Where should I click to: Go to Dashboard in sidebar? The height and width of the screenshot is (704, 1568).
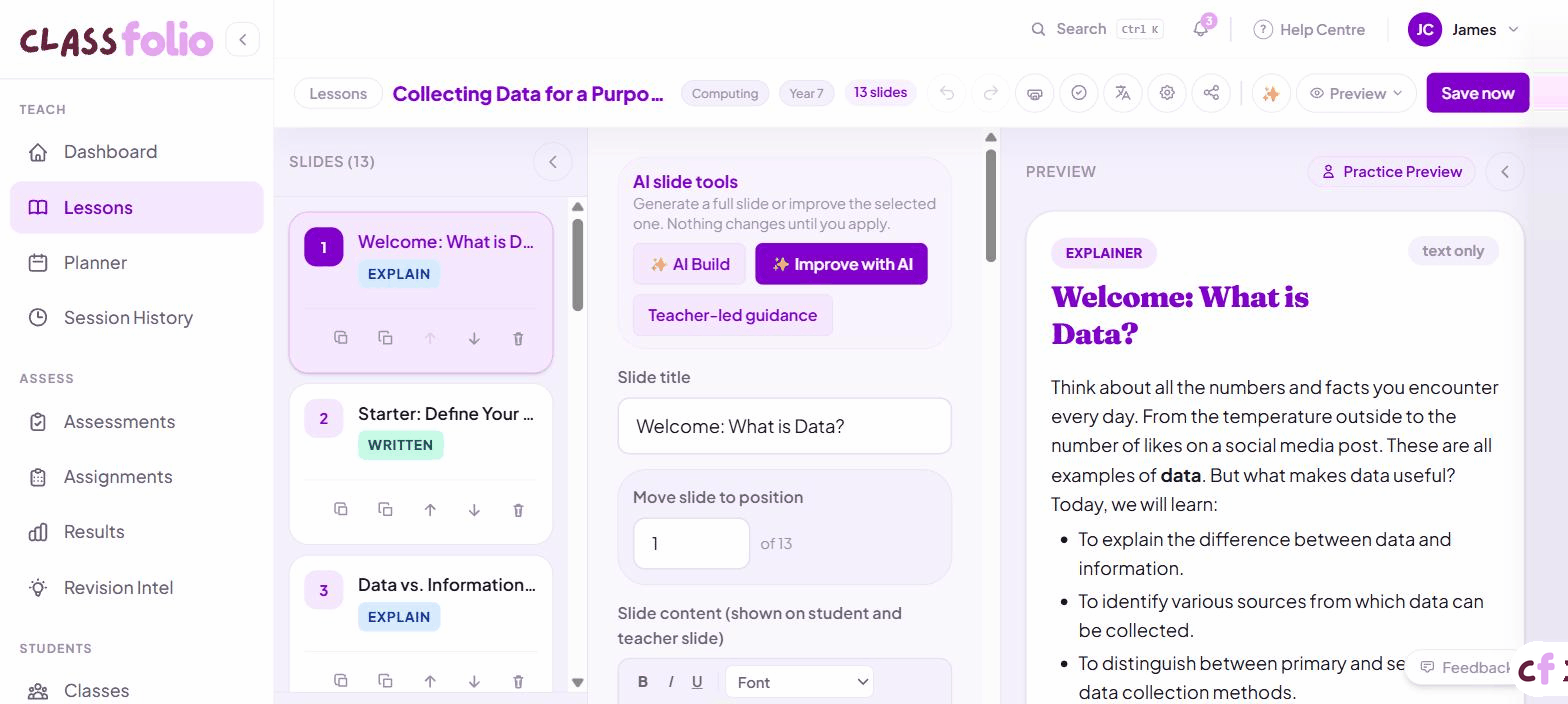tap(137, 152)
